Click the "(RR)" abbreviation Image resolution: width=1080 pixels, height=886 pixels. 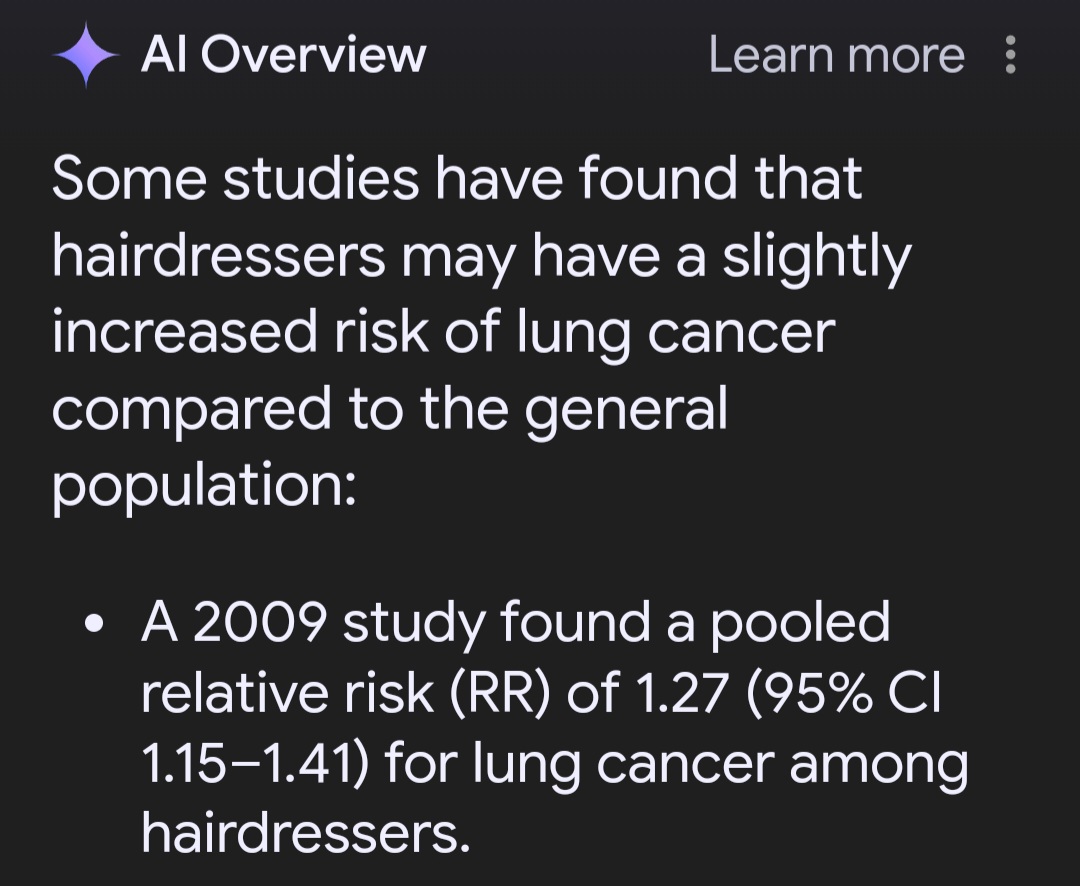[501, 694]
